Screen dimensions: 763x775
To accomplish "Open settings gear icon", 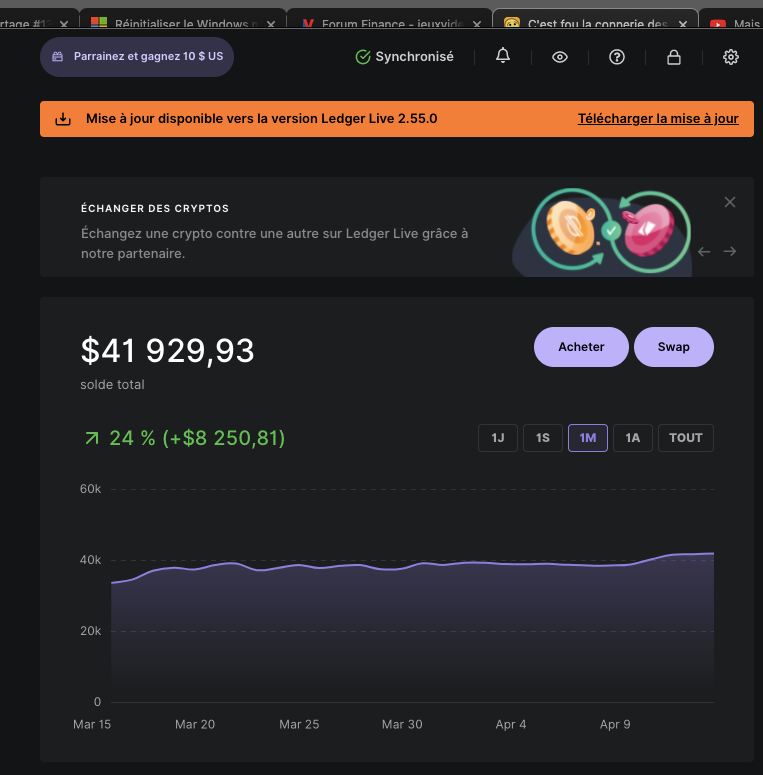I will point(731,57).
